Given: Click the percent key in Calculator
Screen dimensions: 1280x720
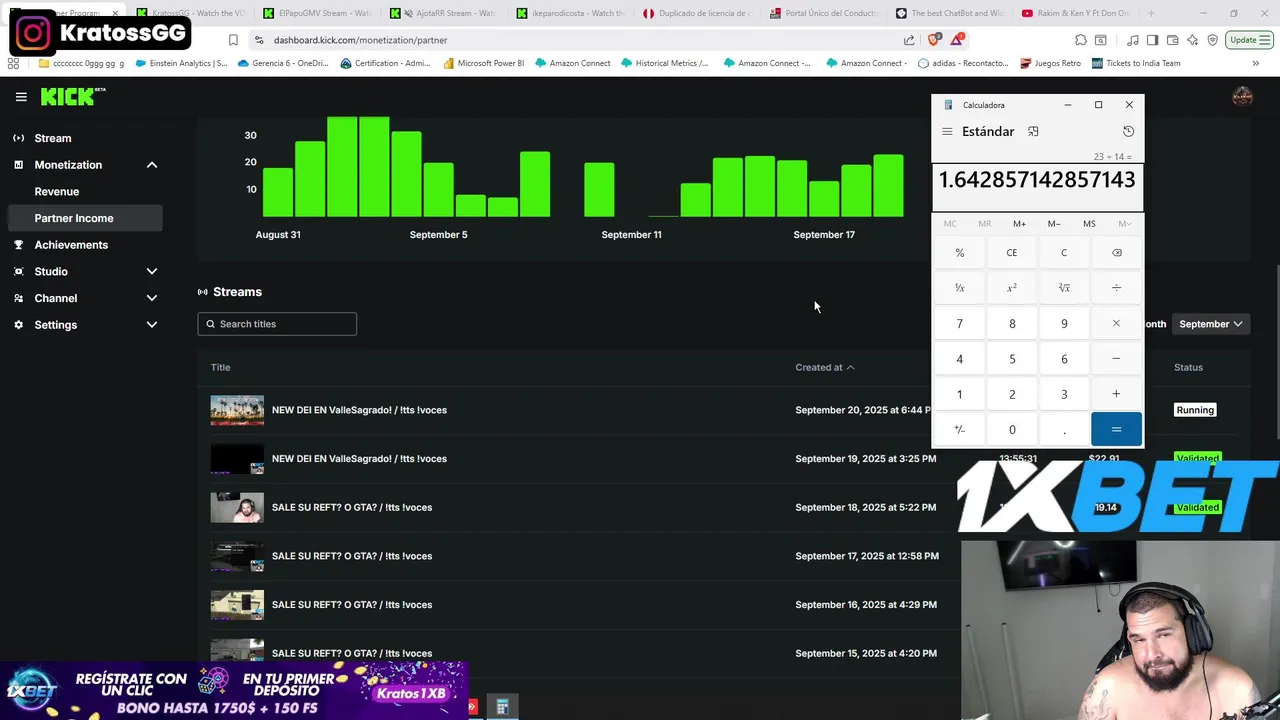Looking at the screenshot, I should coord(960,253).
